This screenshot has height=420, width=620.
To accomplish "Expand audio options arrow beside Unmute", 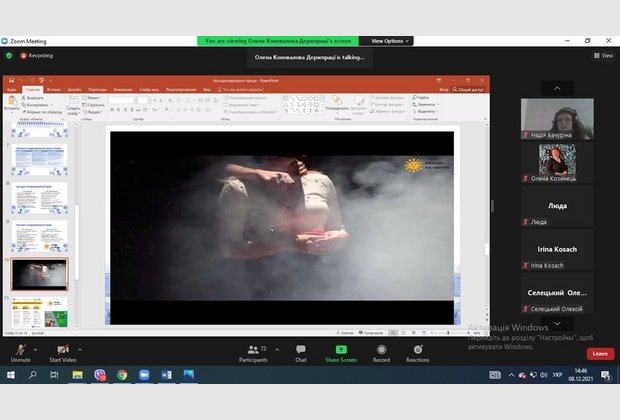I will (x=36, y=347).
